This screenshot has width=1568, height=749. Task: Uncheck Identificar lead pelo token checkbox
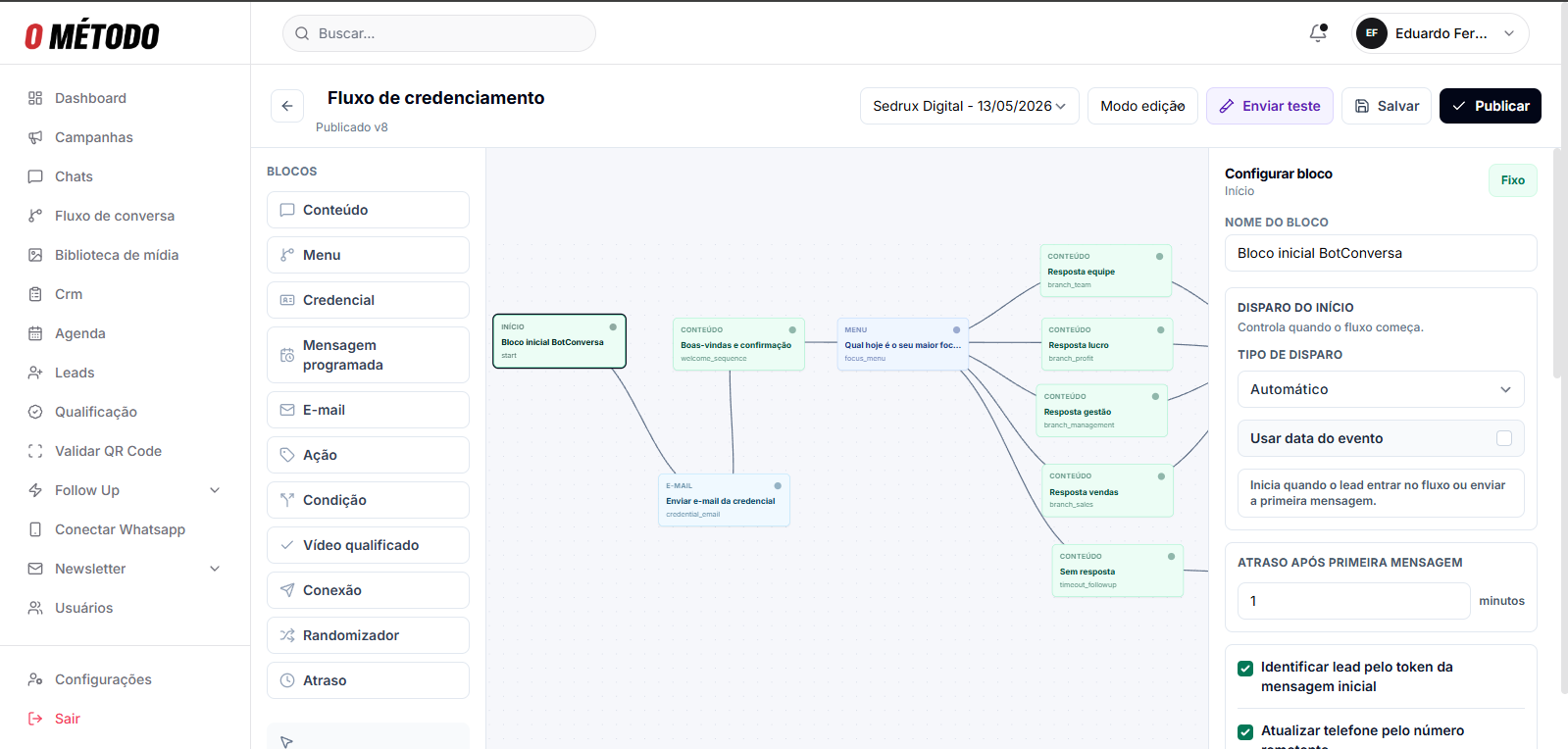1245,669
